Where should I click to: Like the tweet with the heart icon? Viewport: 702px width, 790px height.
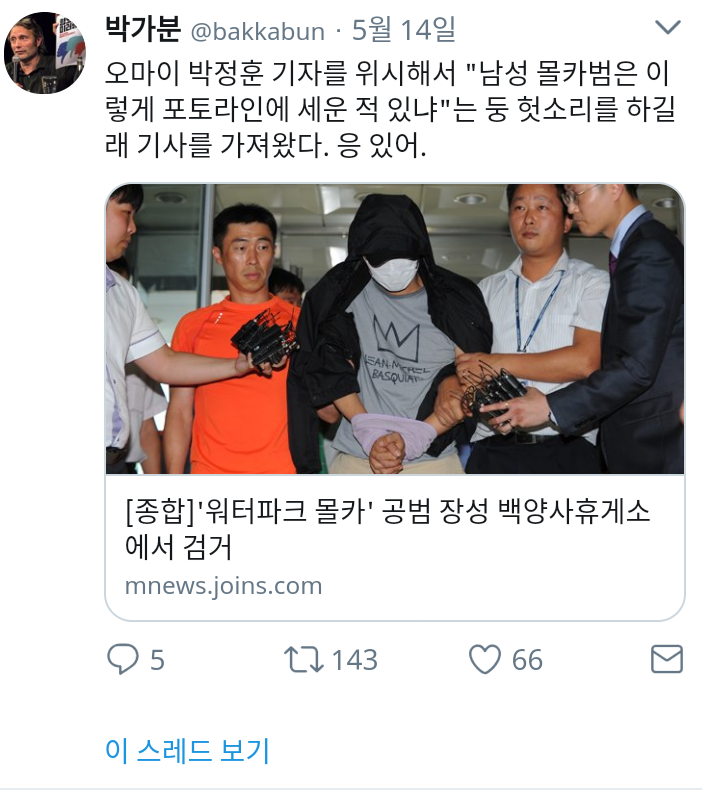[x=485, y=659]
